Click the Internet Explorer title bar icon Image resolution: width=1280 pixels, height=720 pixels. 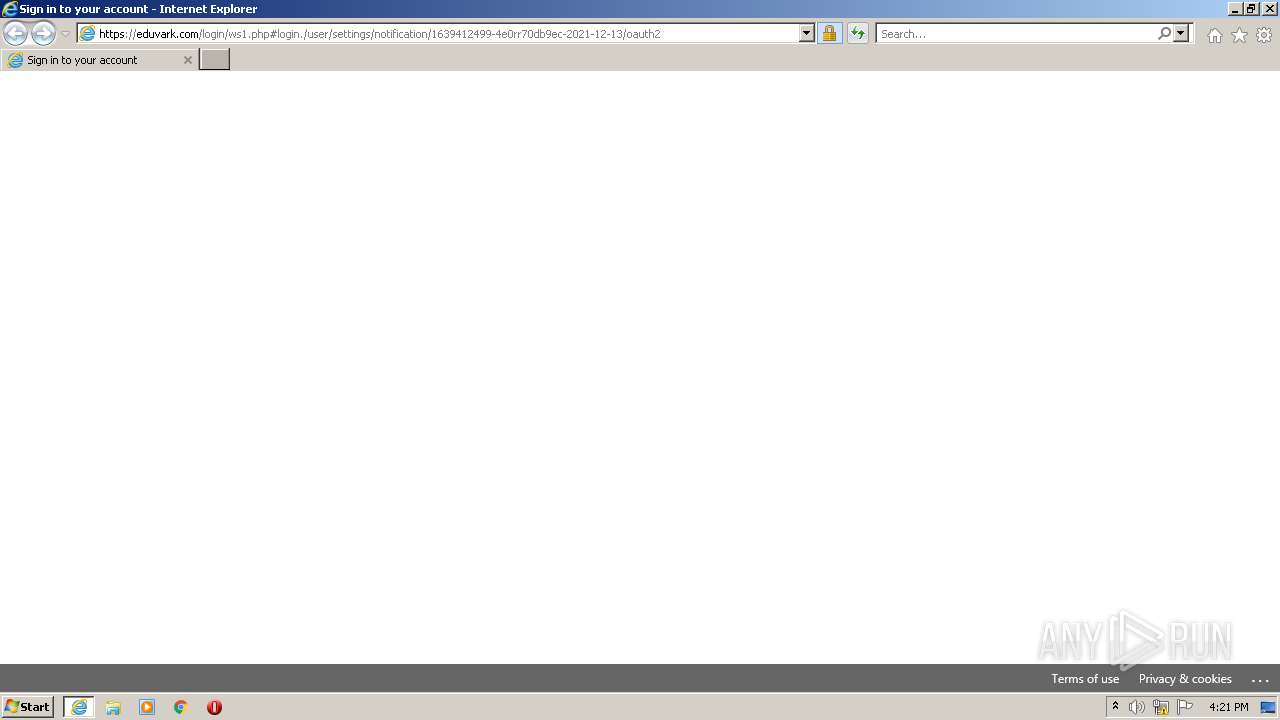(10, 9)
